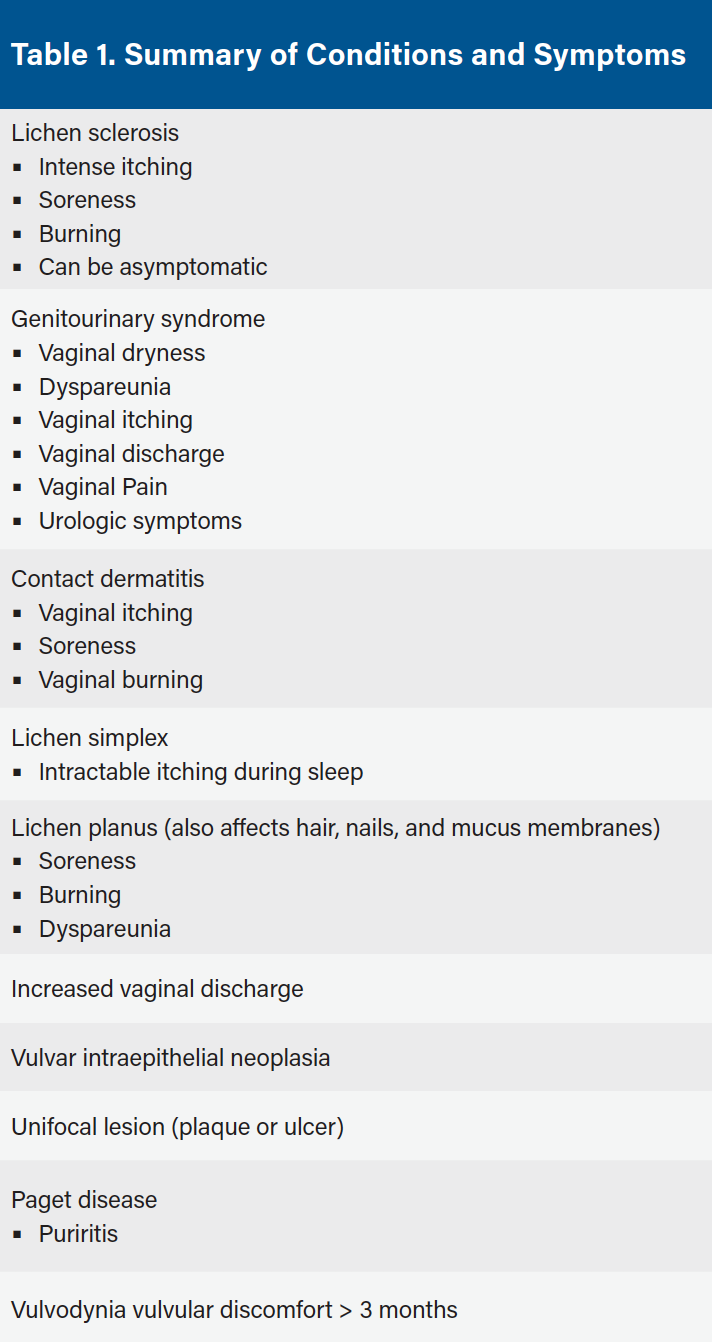Click the 'Intense itching' bullet item
This screenshot has height=1342, width=712.
coord(115,167)
